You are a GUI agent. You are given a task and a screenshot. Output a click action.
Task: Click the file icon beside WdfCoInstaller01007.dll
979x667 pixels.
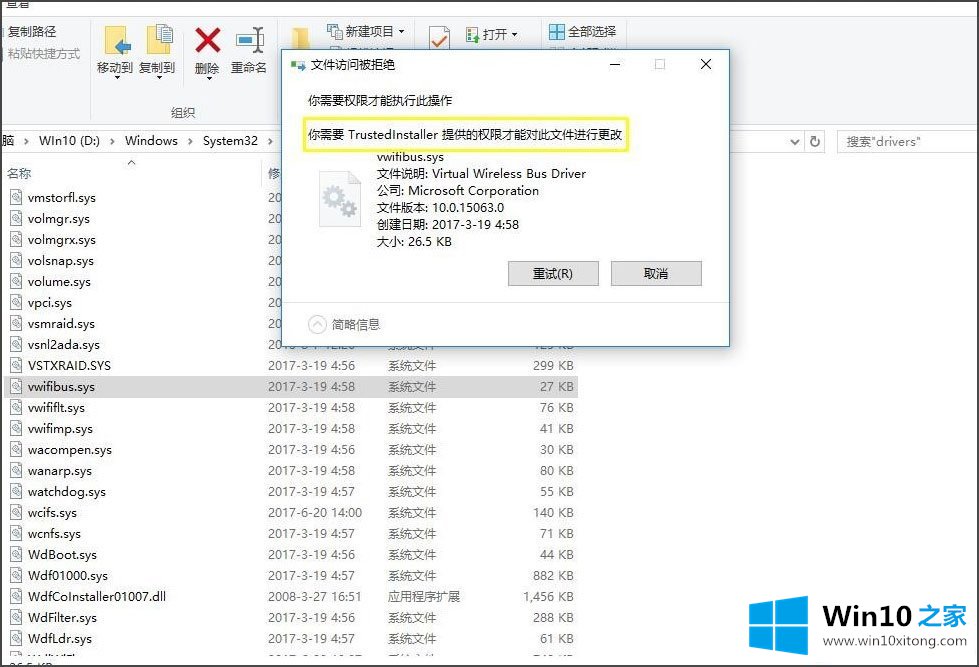16,596
